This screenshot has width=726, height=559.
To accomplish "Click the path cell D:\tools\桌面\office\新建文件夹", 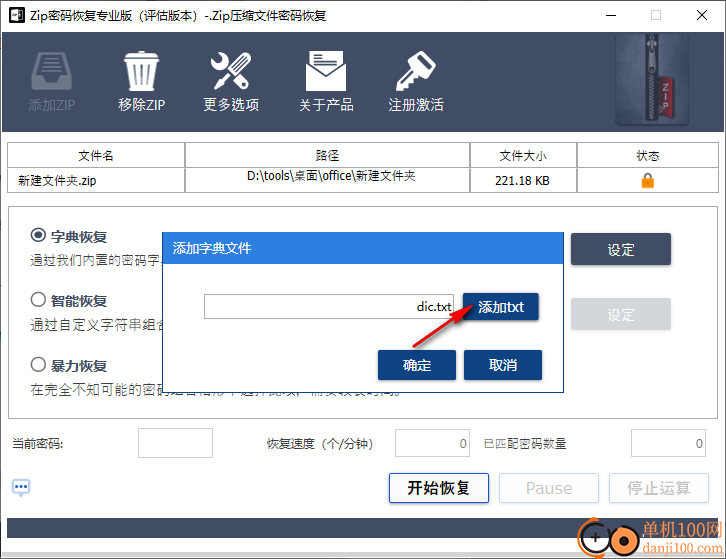I will click(x=327, y=180).
